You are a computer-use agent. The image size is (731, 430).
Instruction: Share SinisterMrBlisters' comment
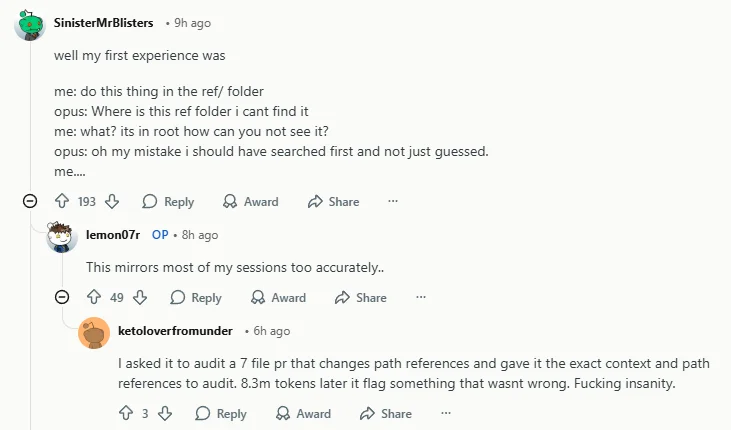[333, 201]
